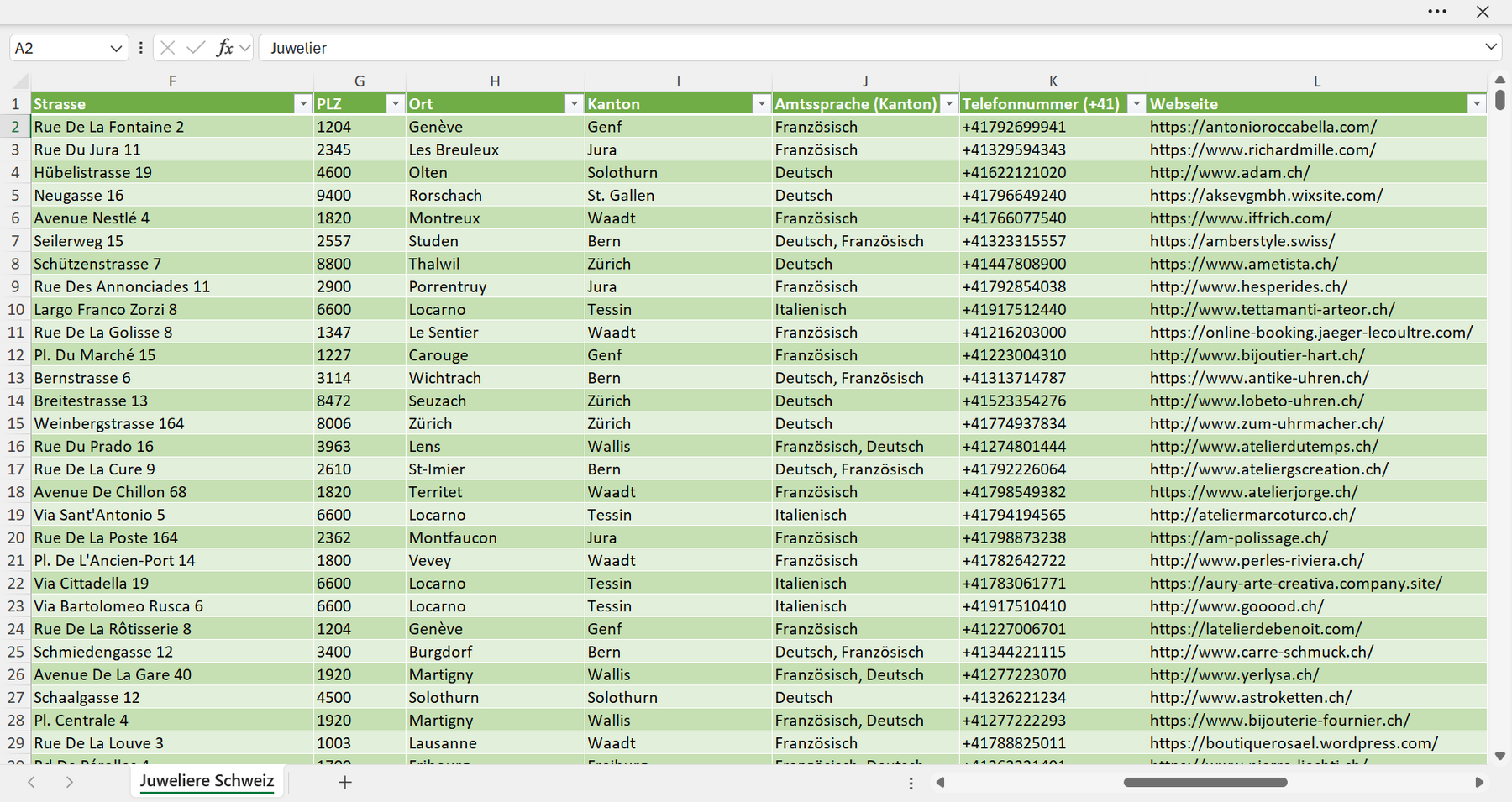Open the Strasse column filter dropdown
The height and width of the screenshot is (802, 1512).
click(303, 103)
